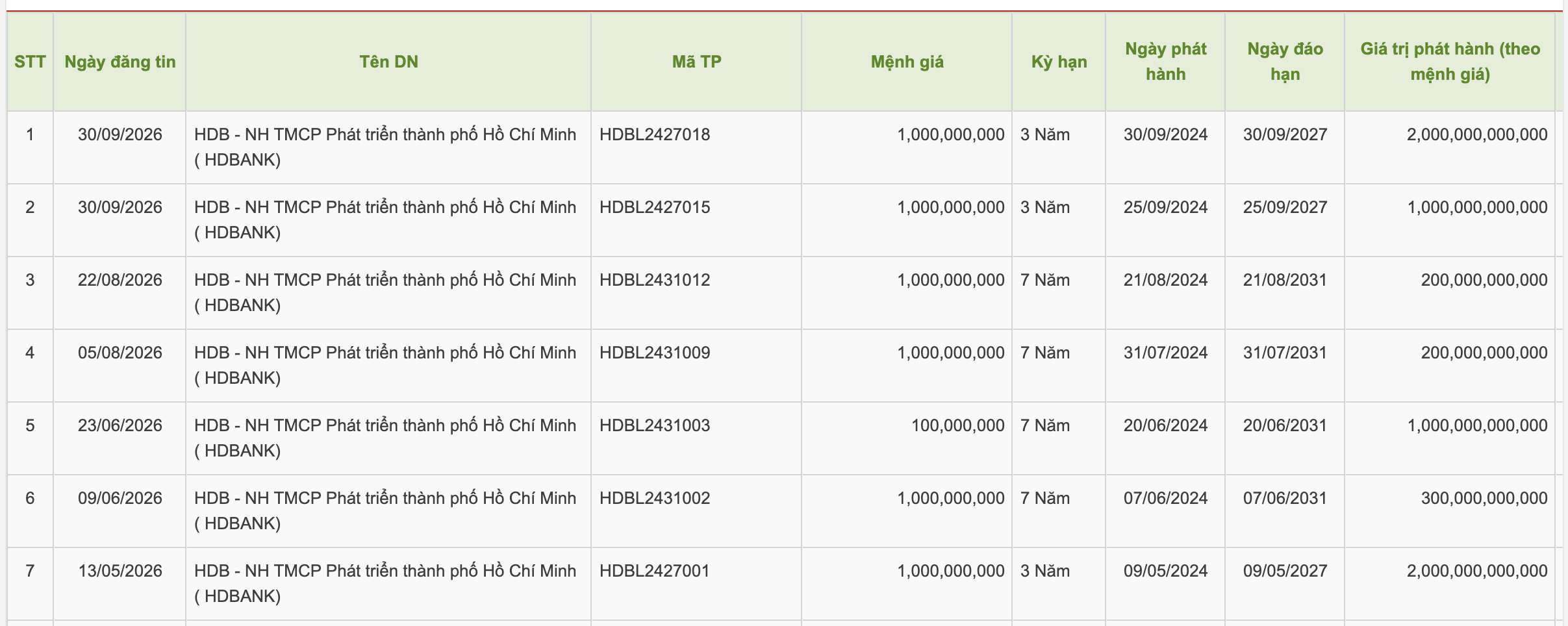Click HDBANK company name in row 4
Image resolution: width=1568 pixels, height=626 pixels.
pos(385,365)
